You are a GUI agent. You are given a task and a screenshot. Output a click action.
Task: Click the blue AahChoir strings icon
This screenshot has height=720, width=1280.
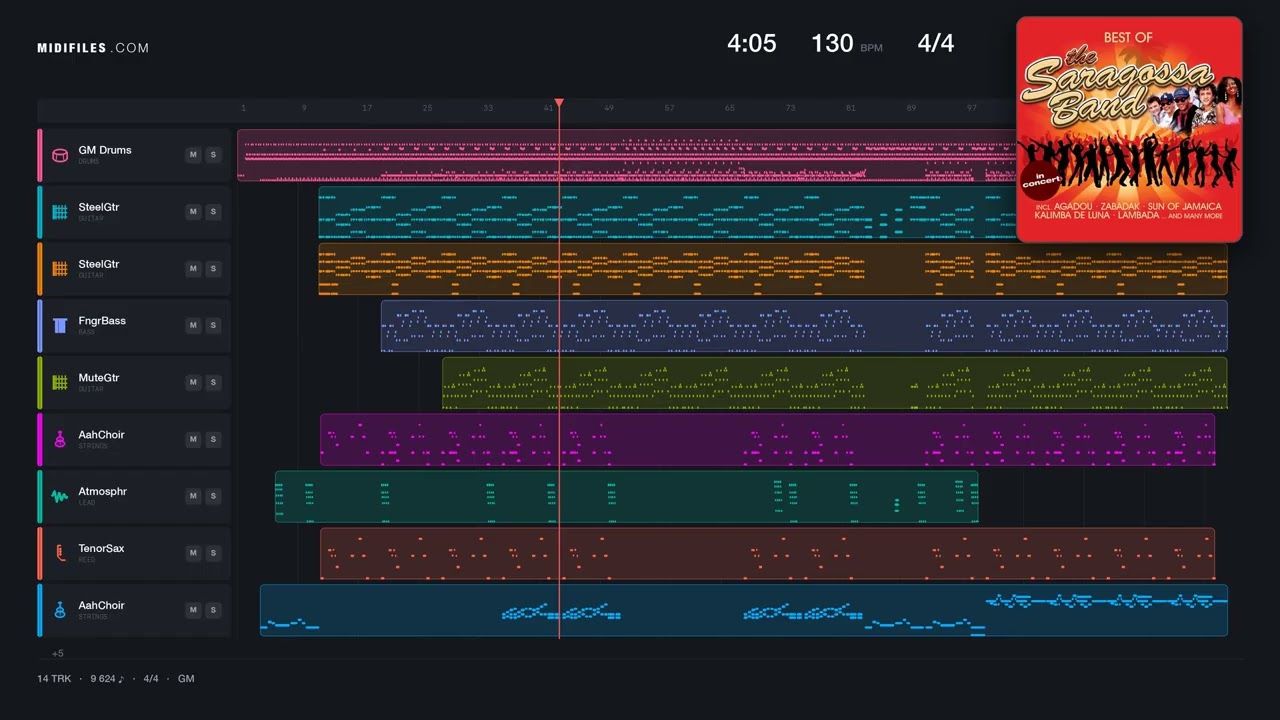(60, 611)
